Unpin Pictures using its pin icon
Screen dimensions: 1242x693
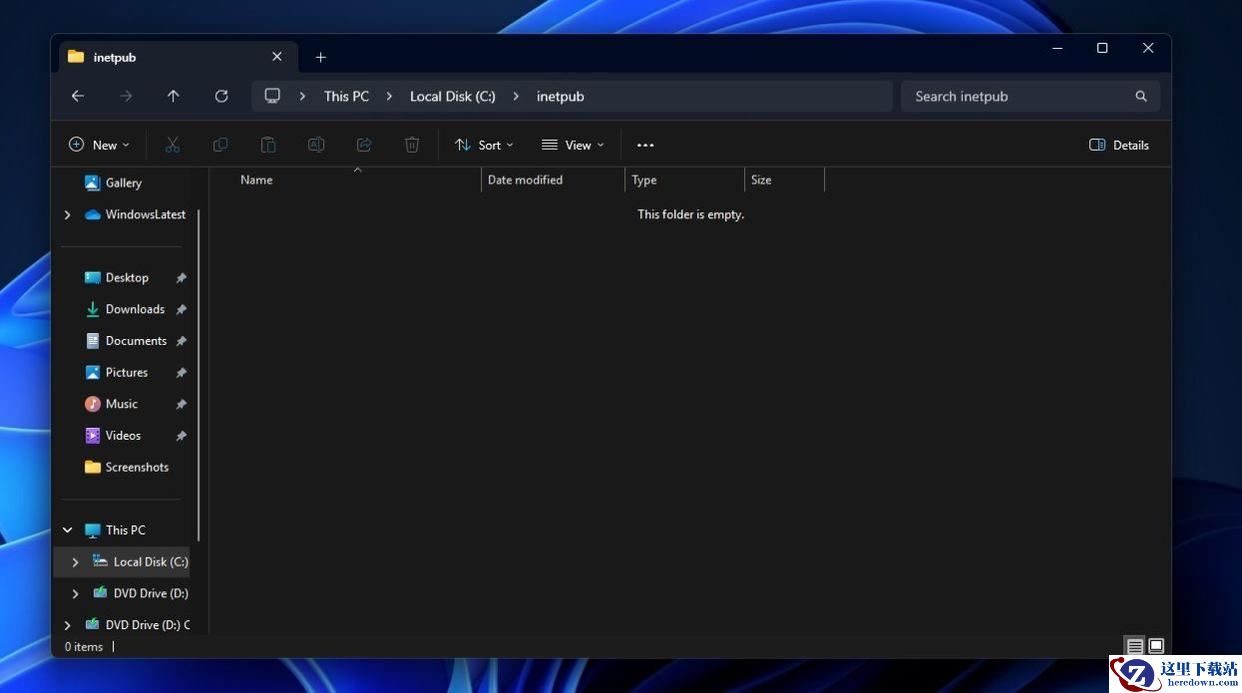pyautogui.click(x=181, y=373)
